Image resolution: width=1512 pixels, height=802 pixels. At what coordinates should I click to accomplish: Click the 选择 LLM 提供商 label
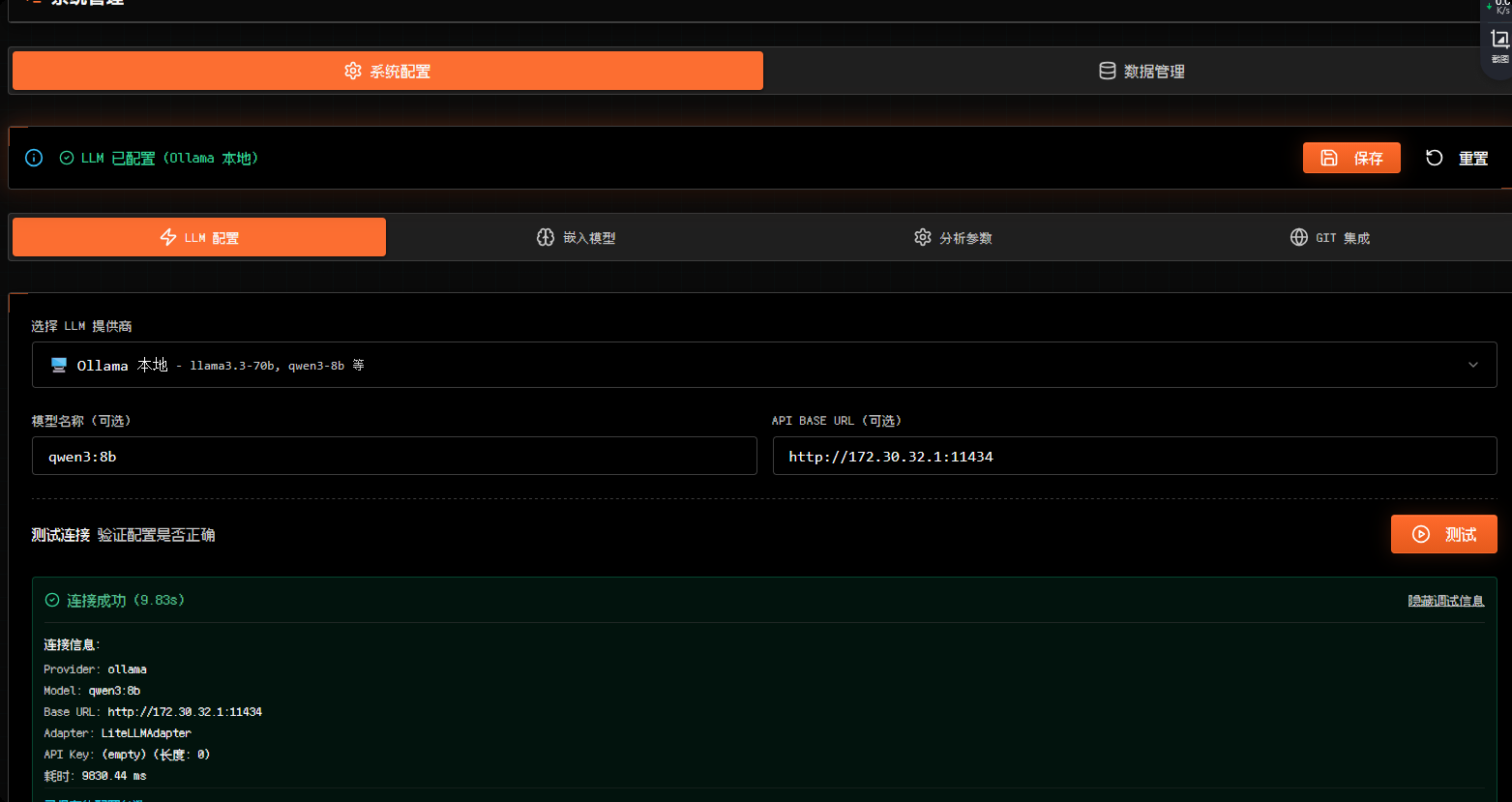tap(81, 326)
